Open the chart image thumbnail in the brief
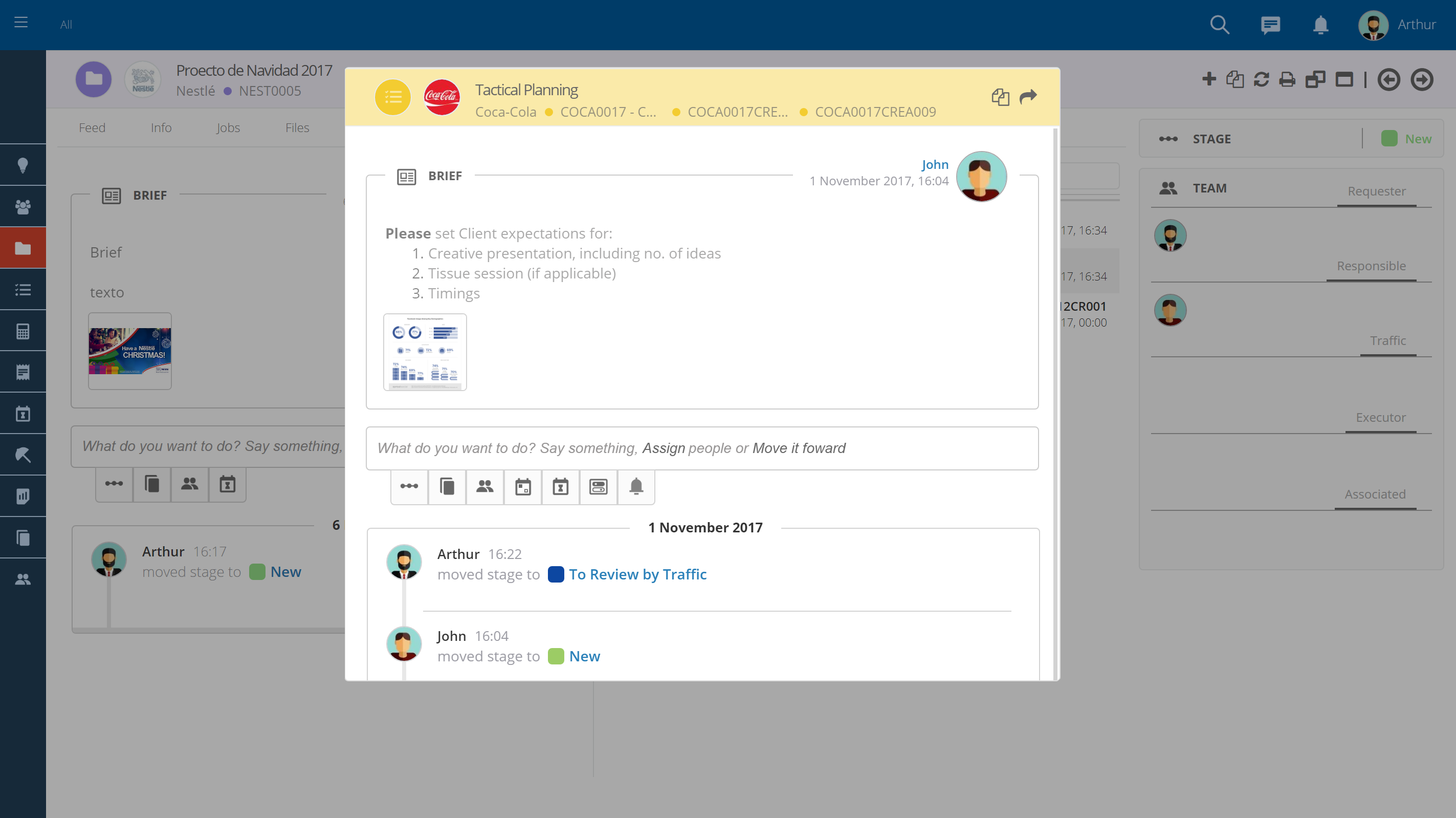The image size is (1456, 818). point(425,352)
